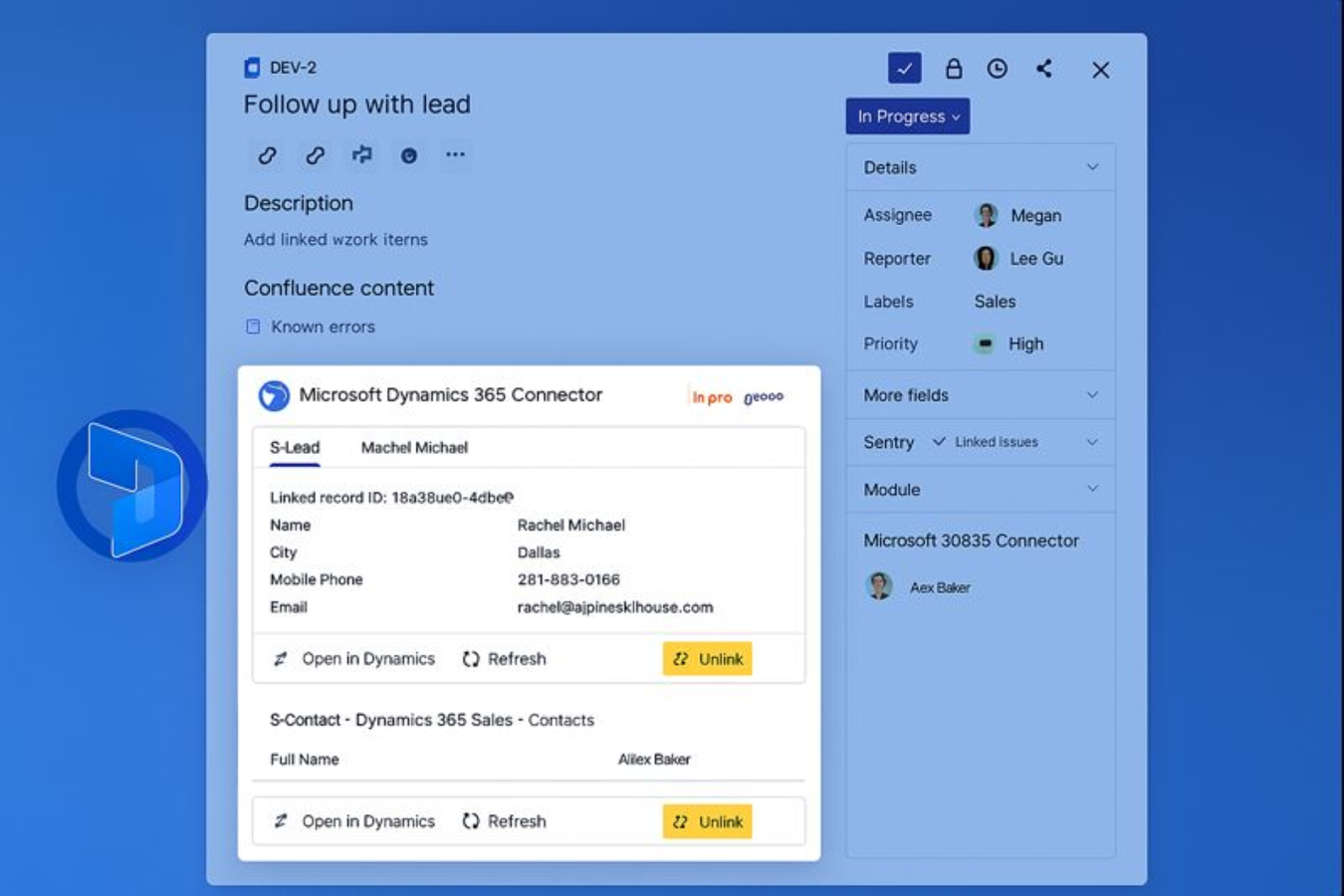Open the history clock icon in the header
The image size is (1344, 896).
click(998, 69)
